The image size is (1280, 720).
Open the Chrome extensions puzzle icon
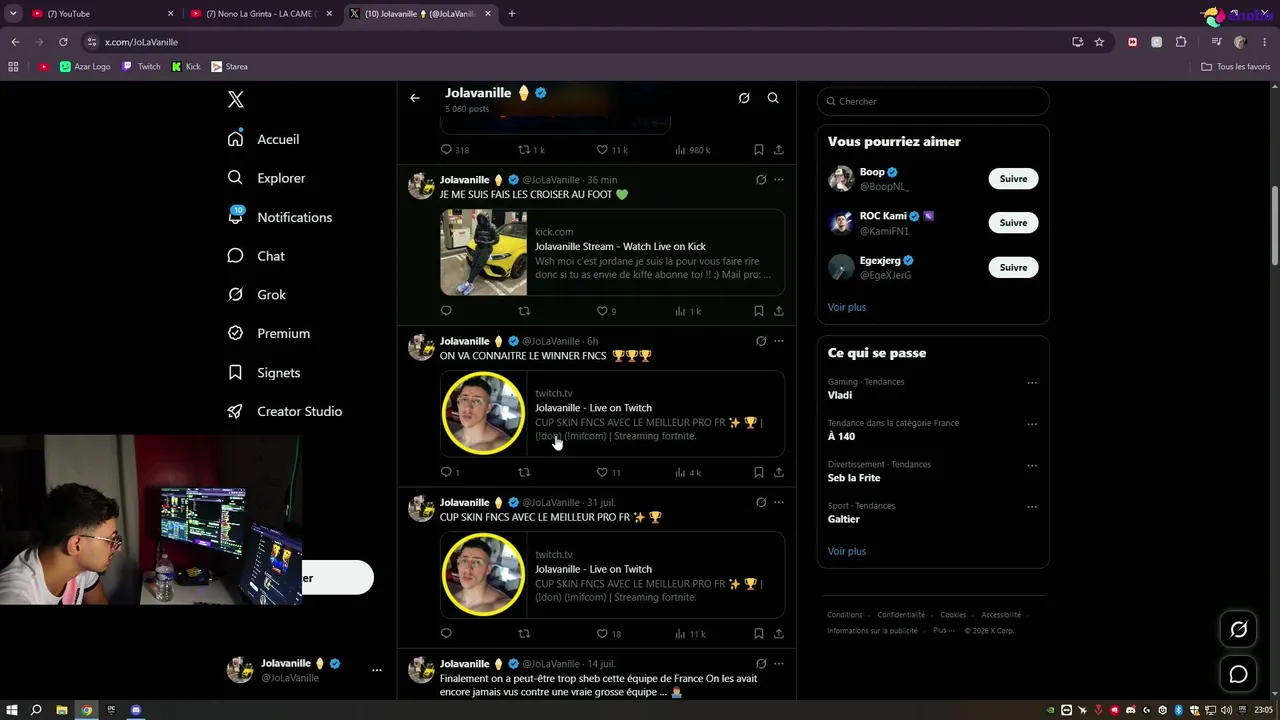click(1181, 42)
